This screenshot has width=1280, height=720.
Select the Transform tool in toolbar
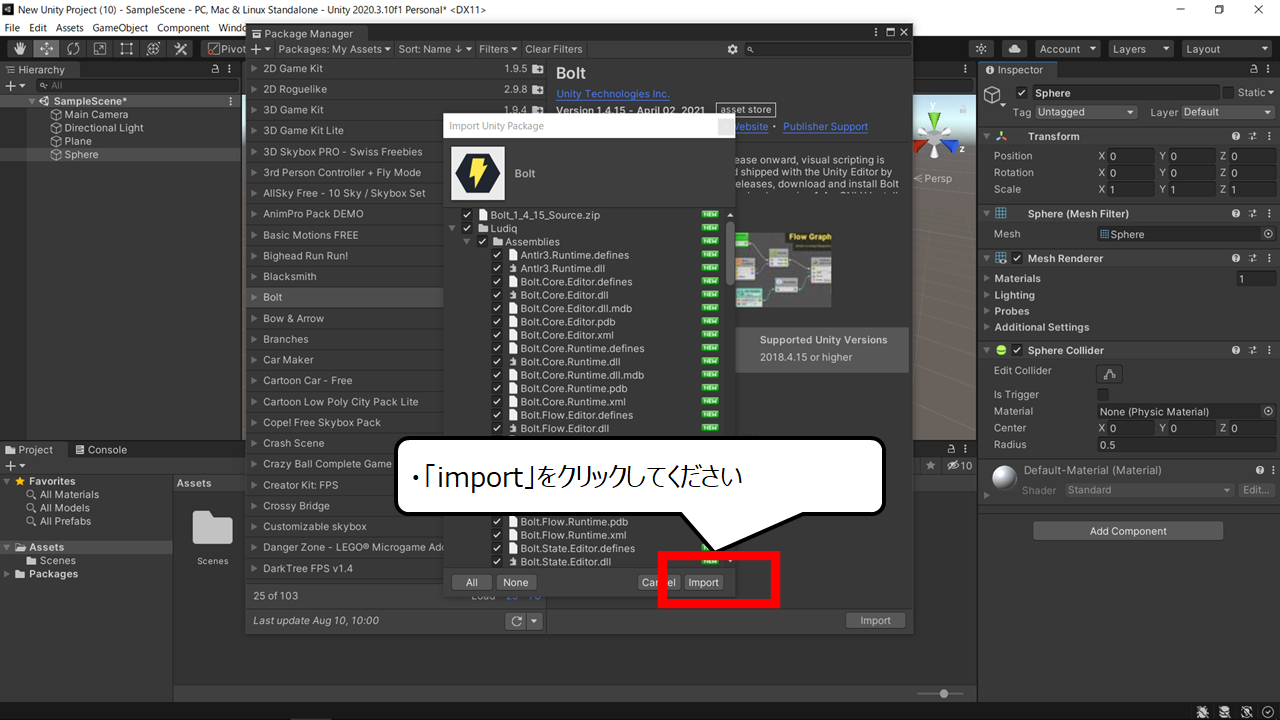pyautogui.click(x=154, y=49)
